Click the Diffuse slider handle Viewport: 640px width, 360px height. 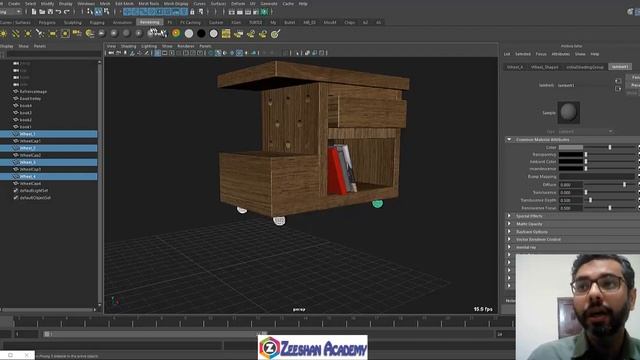624,184
